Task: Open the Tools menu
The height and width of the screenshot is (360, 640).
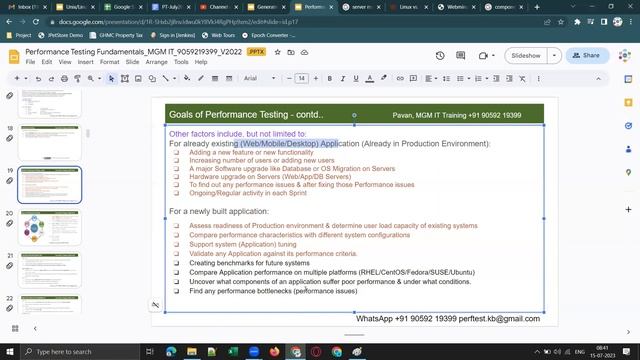Action: coord(181,62)
